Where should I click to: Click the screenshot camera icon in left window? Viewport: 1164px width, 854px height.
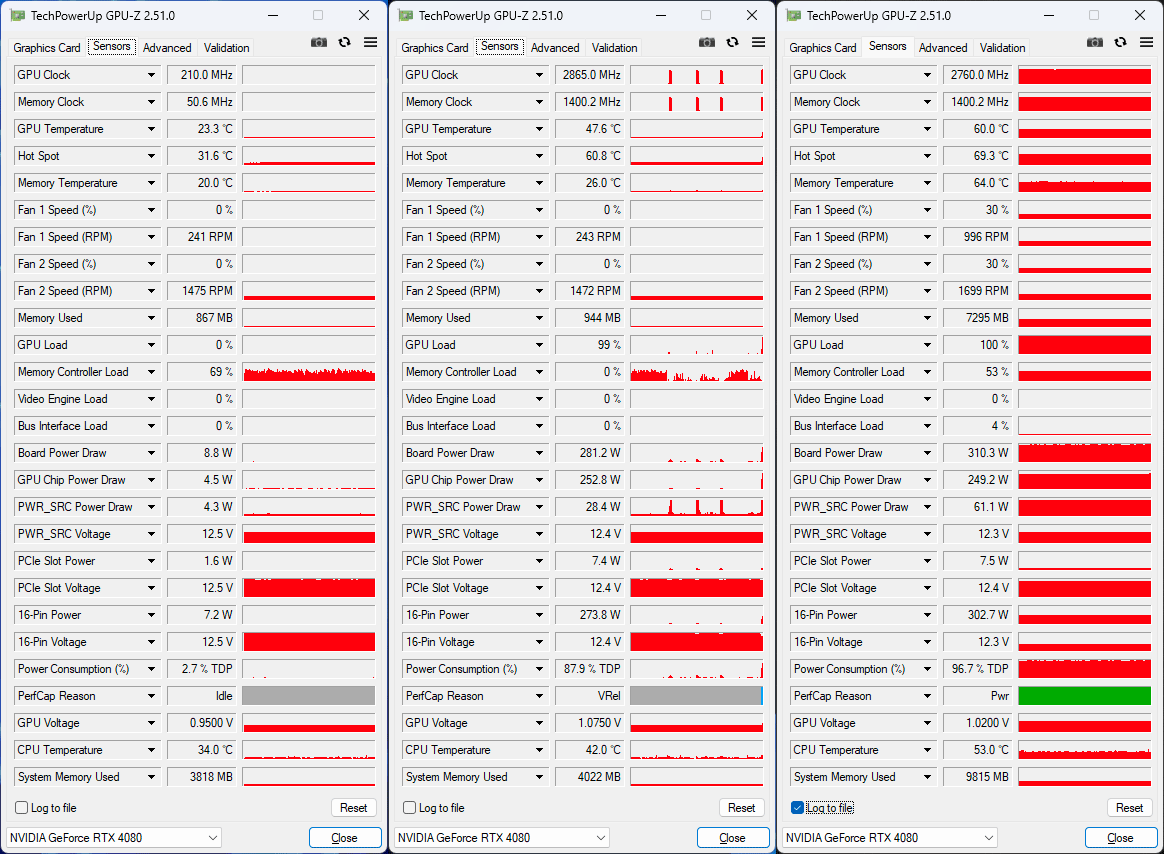[319, 42]
